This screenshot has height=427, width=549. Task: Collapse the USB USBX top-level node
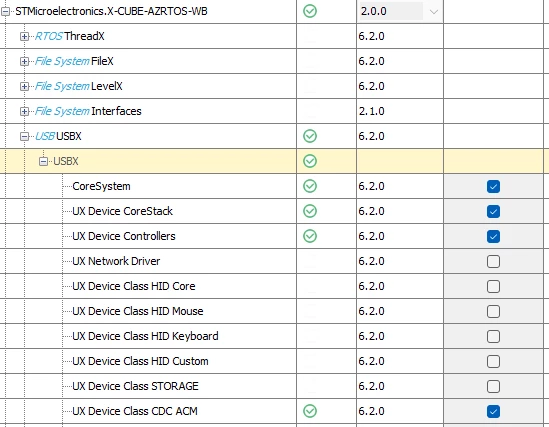tap(24, 136)
